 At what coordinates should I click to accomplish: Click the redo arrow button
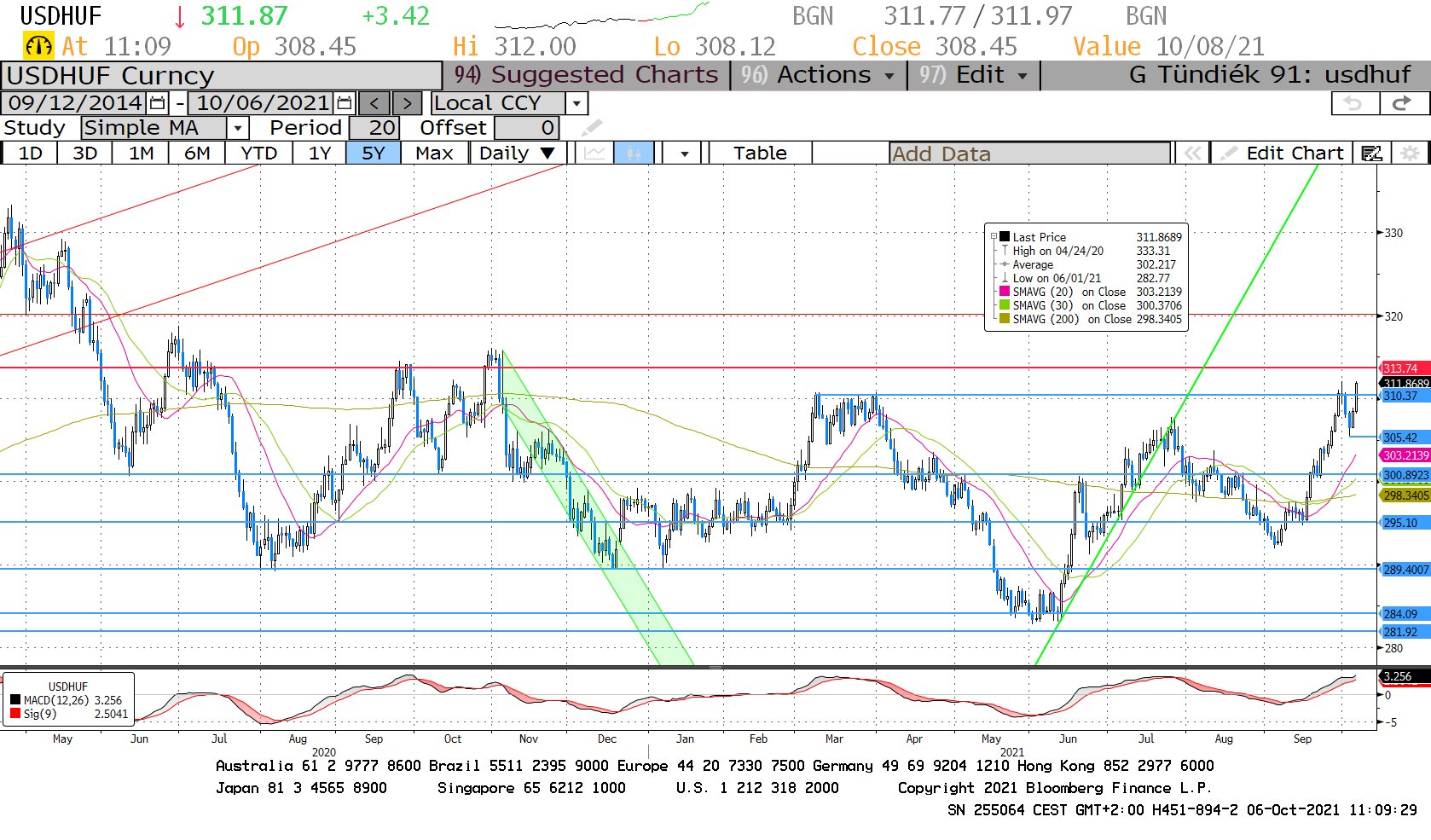point(1401,103)
